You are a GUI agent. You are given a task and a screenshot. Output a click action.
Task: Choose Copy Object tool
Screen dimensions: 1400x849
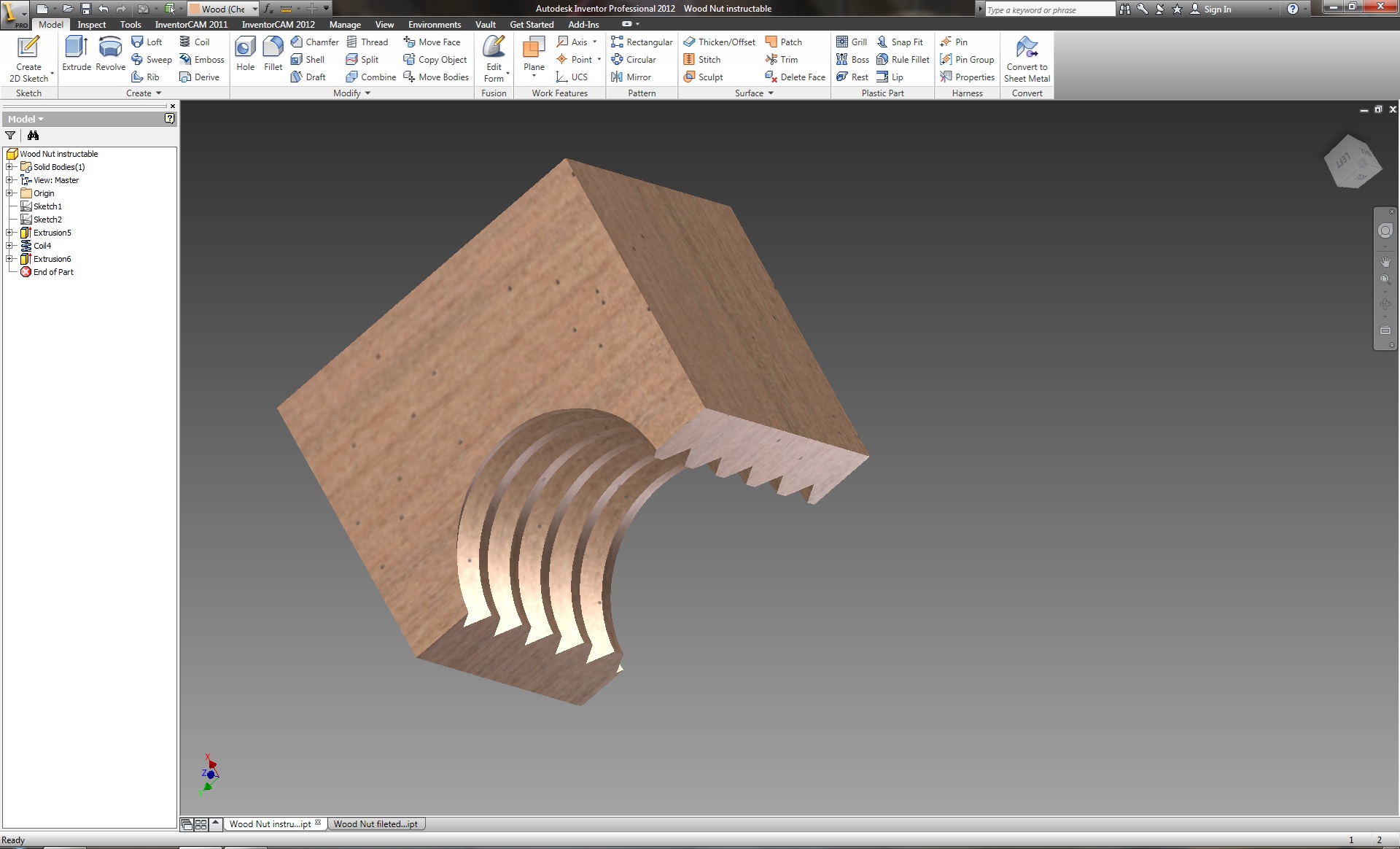[435, 59]
